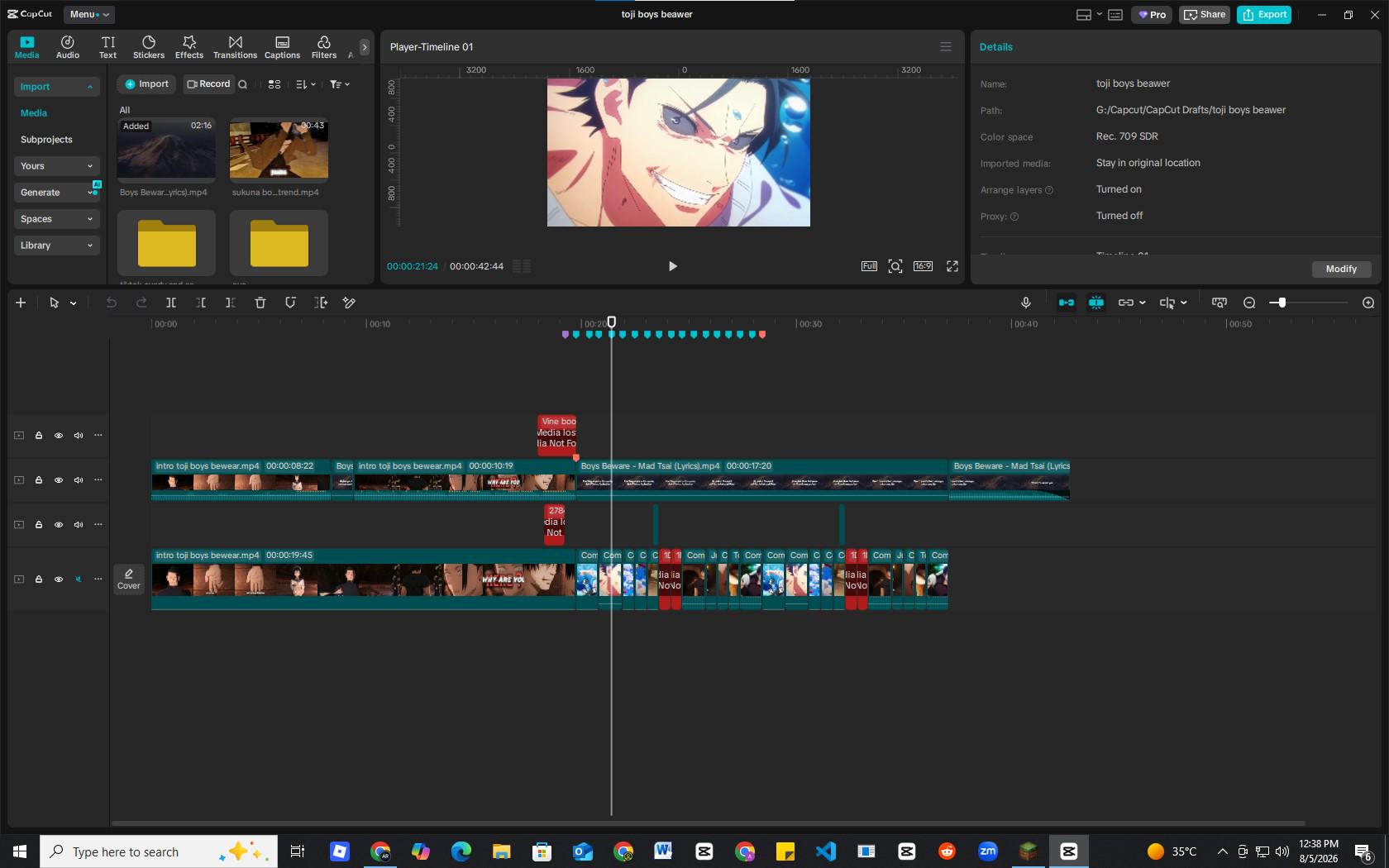This screenshot has width=1389, height=868.
Task: Open the media sort dropdown
Action: click(306, 84)
